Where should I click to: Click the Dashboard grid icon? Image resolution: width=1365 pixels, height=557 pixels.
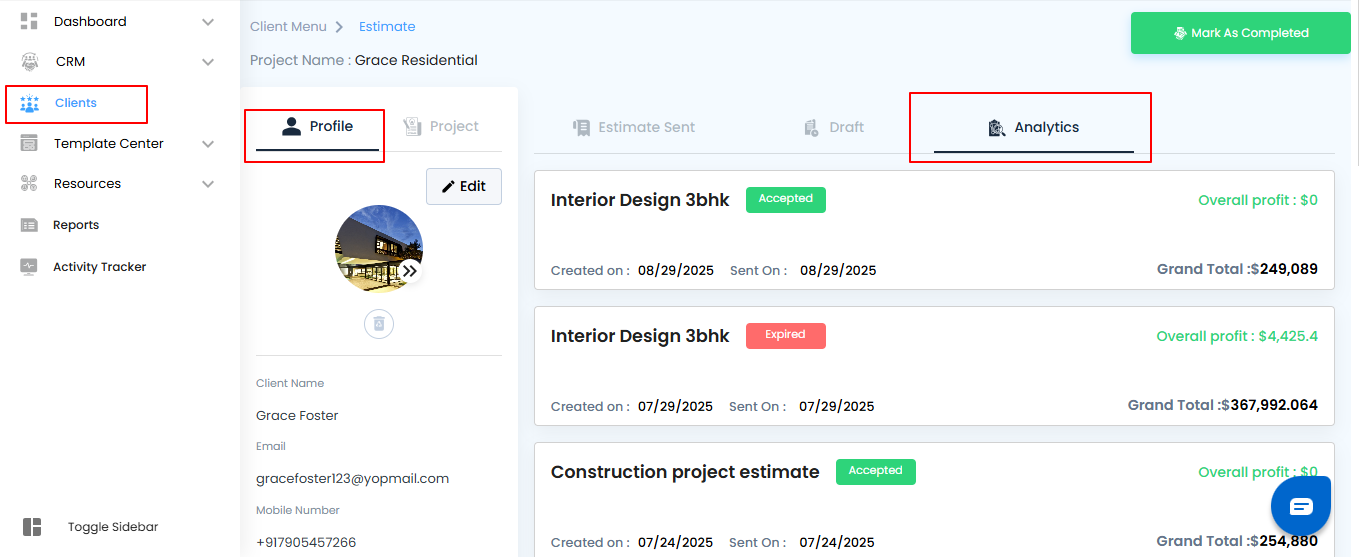tap(29, 21)
